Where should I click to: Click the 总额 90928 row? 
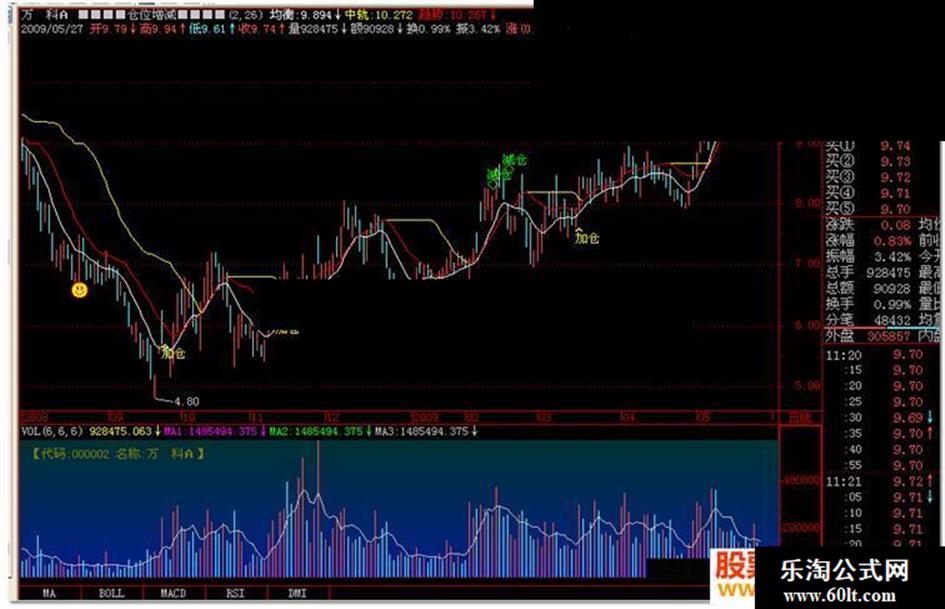pyautogui.click(x=868, y=288)
